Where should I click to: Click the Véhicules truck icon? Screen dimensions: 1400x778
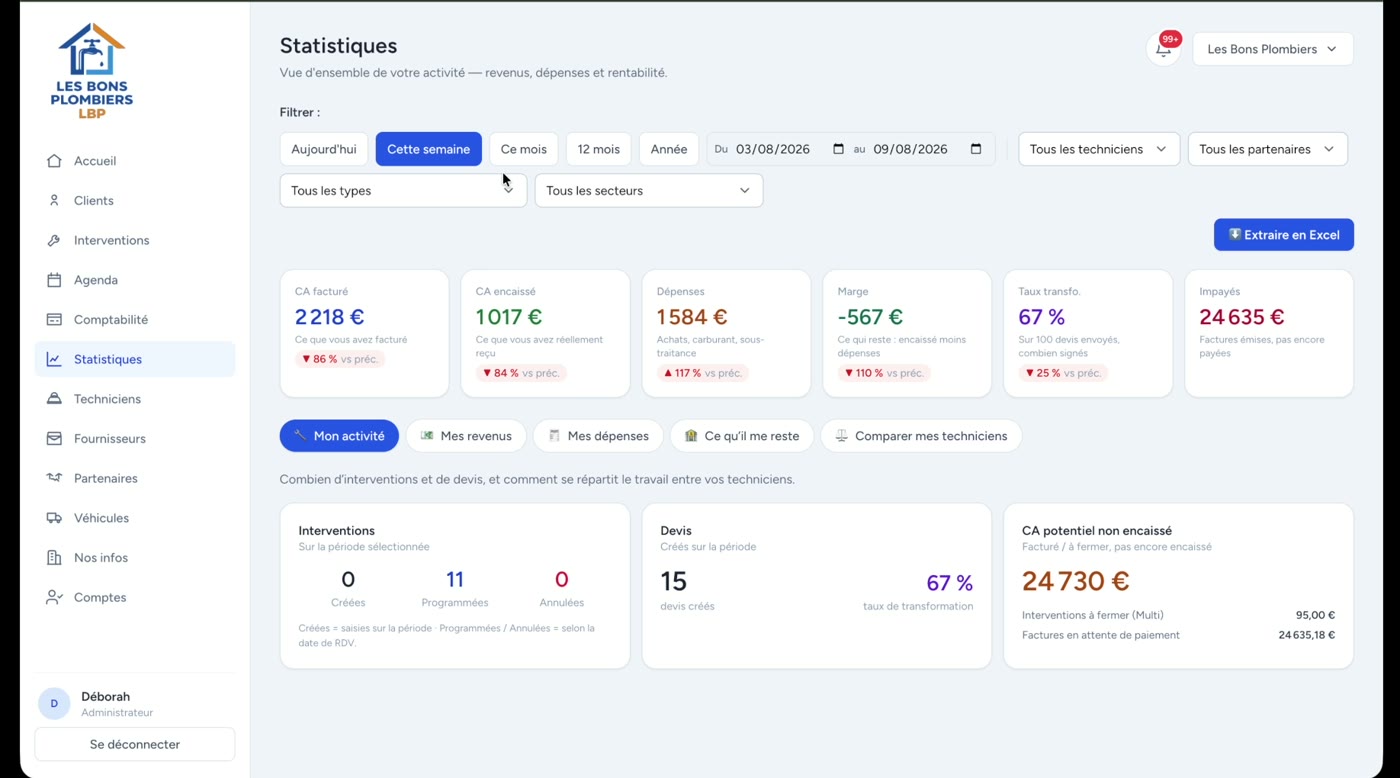coord(54,518)
